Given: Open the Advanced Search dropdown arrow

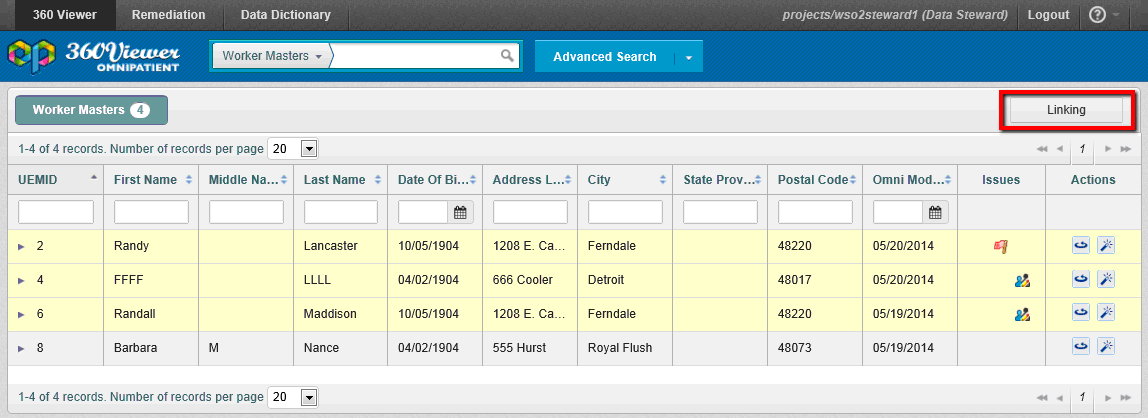Looking at the screenshot, I should click(689, 57).
